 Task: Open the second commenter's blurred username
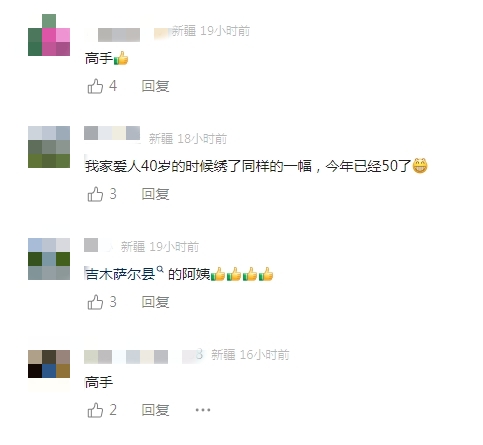(x=112, y=133)
